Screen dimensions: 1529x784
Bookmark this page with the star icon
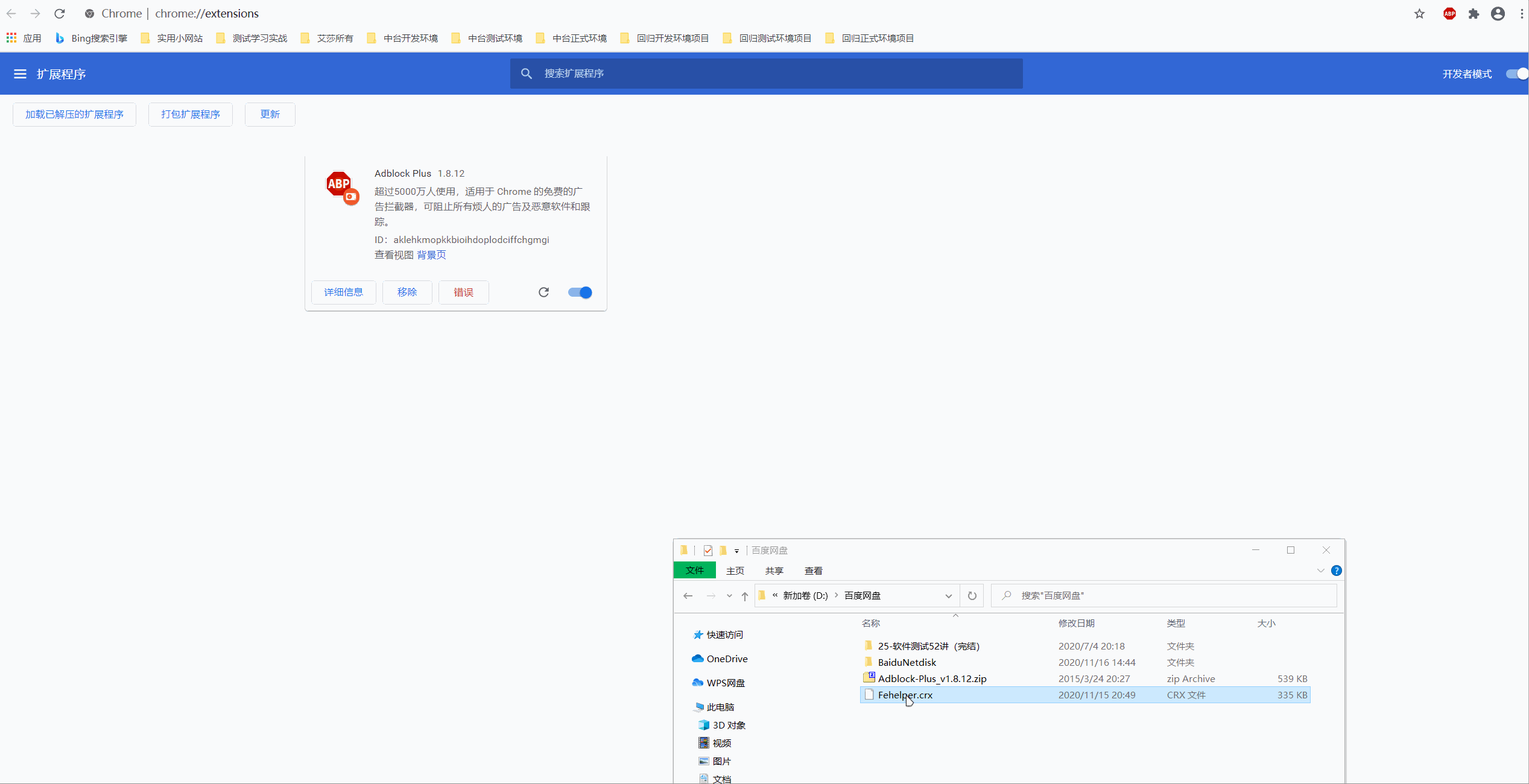[1419, 13]
